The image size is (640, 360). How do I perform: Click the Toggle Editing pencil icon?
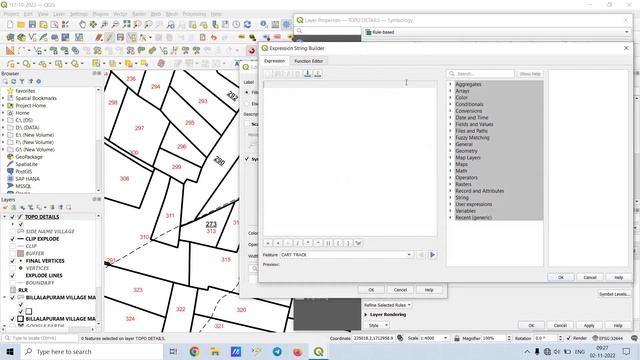109,38
